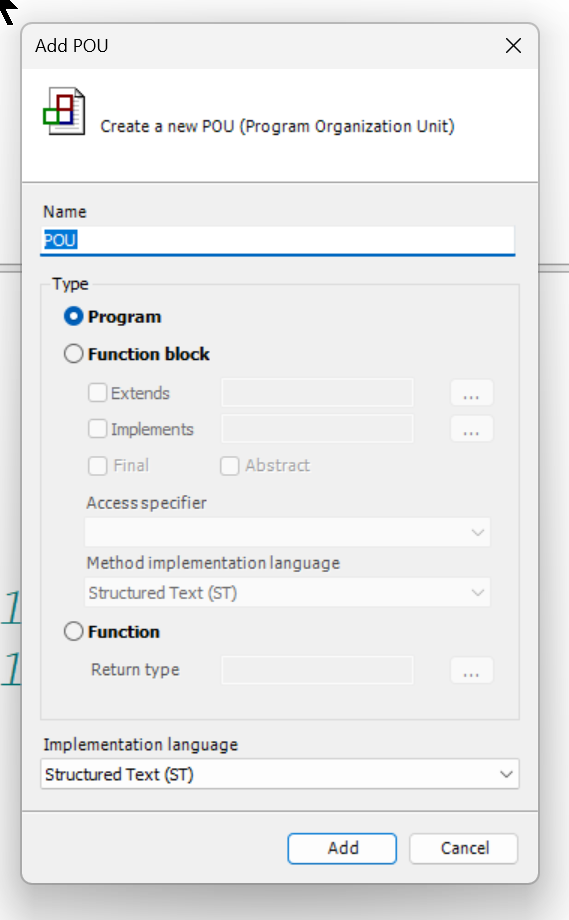Open the Implementation language dropdown

coord(280,774)
